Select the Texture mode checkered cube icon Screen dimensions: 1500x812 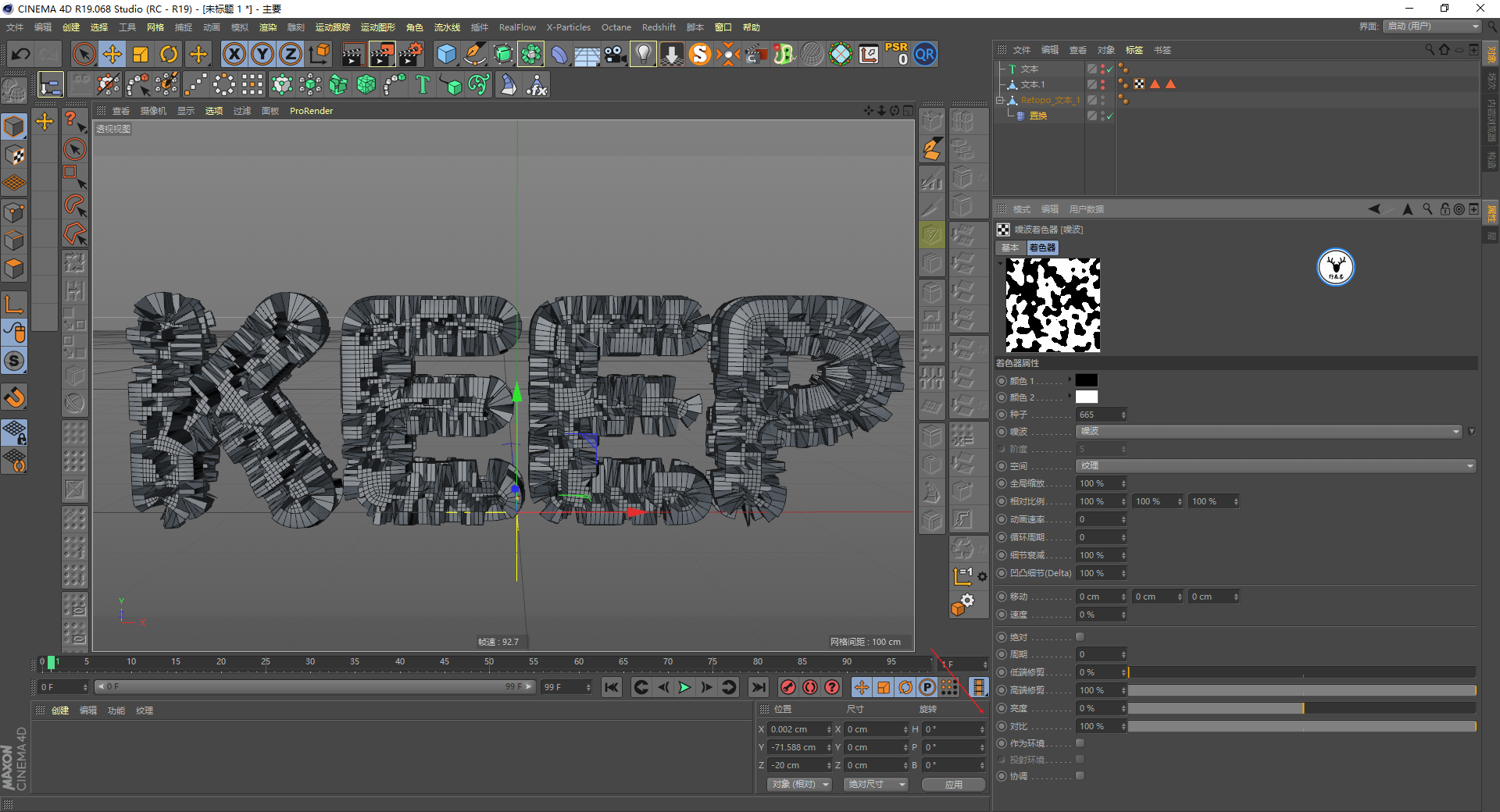tap(14, 155)
